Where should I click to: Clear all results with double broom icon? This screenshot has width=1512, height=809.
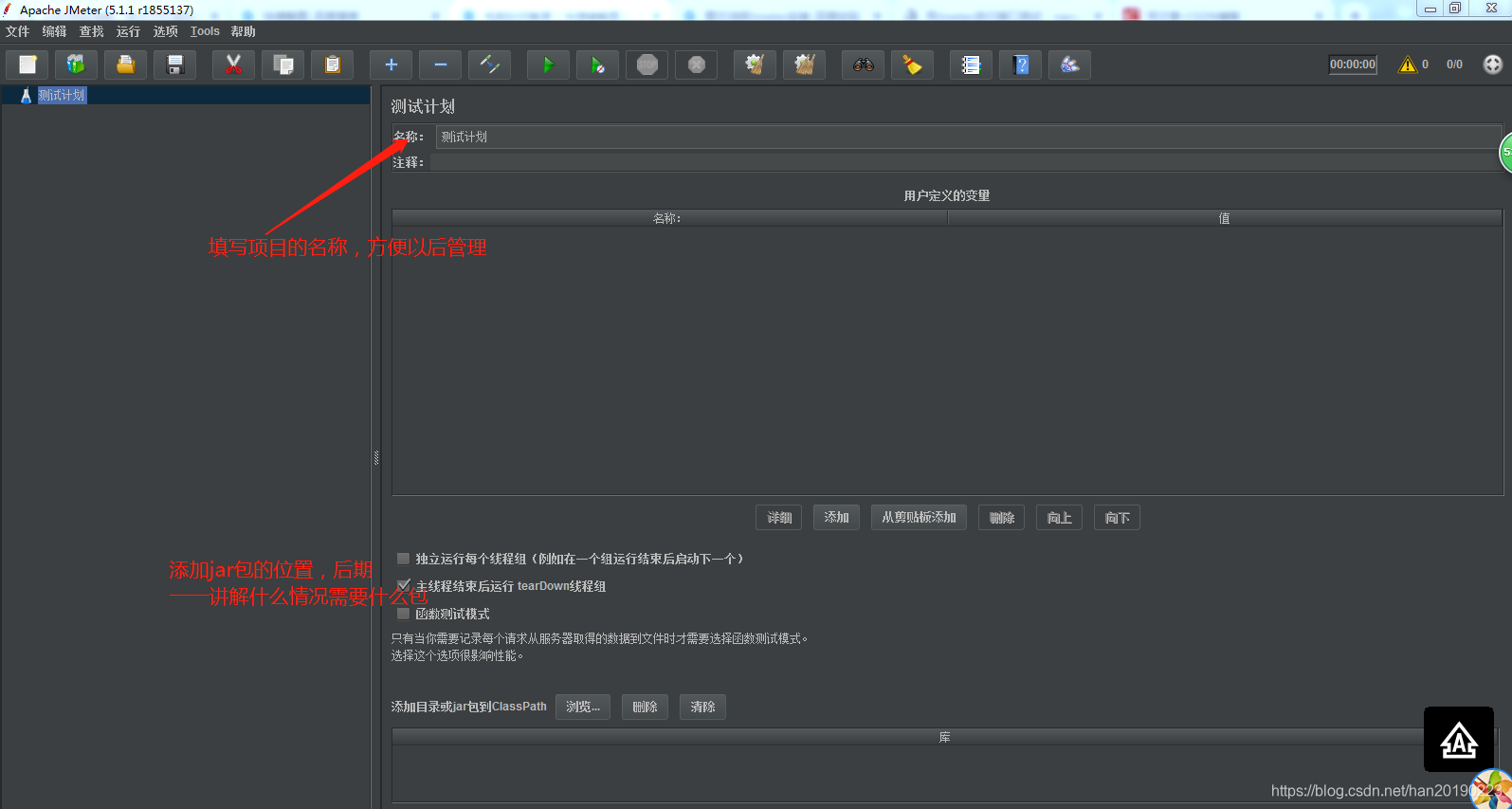804,64
